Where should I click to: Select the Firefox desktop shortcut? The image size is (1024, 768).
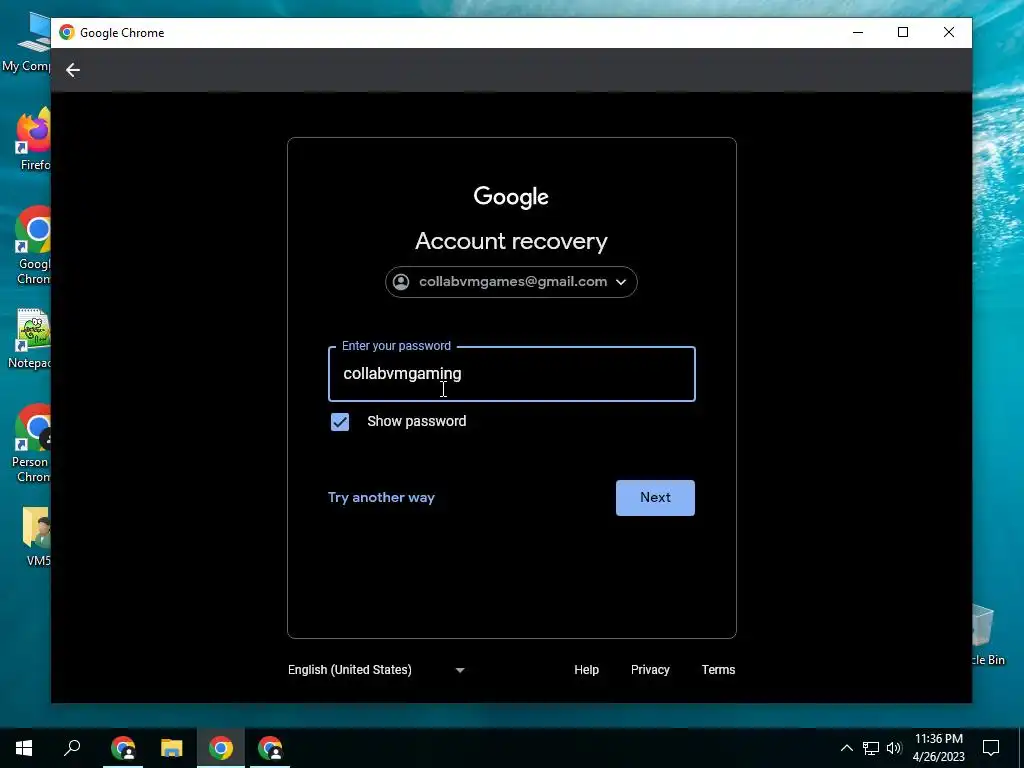[x=33, y=139]
